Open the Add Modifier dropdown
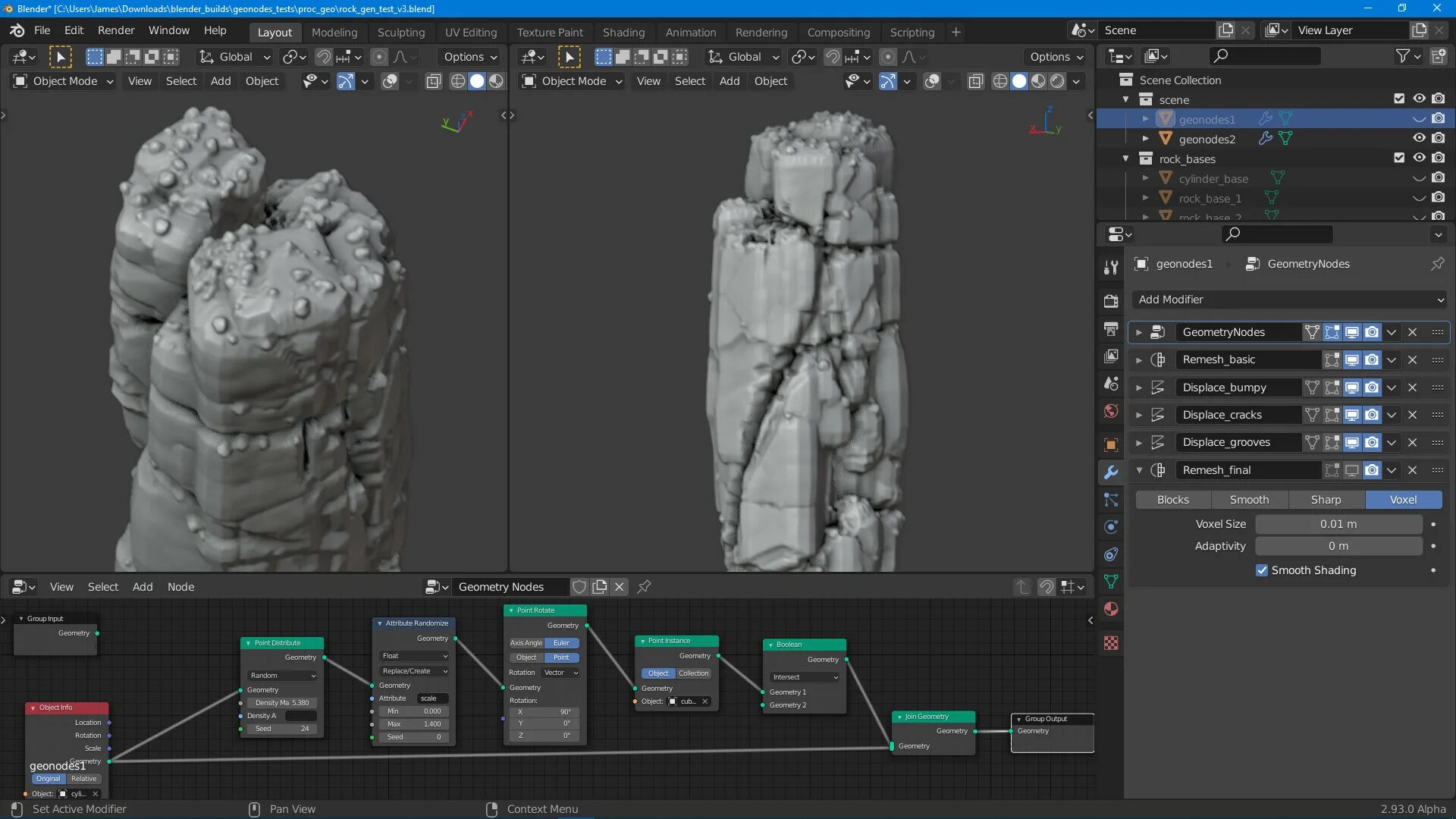This screenshot has width=1456, height=819. (1289, 300)
